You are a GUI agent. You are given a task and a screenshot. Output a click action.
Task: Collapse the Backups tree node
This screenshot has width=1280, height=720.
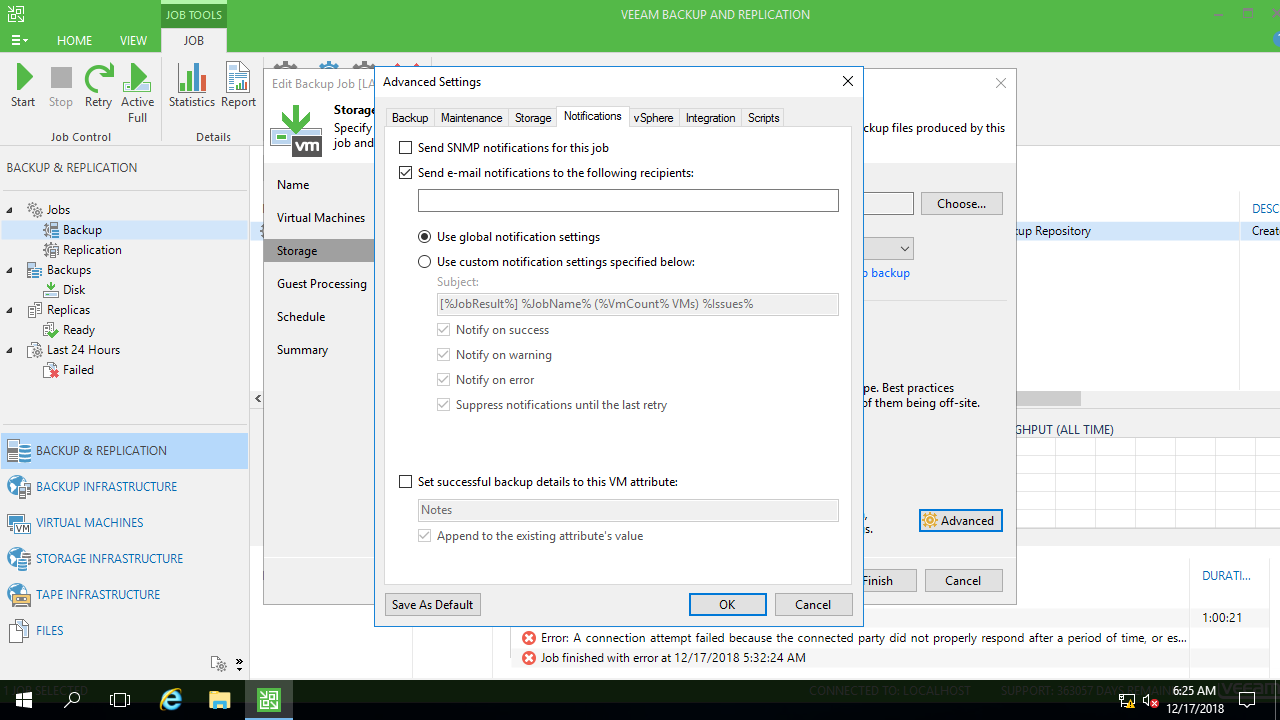[x=11, y=270]
